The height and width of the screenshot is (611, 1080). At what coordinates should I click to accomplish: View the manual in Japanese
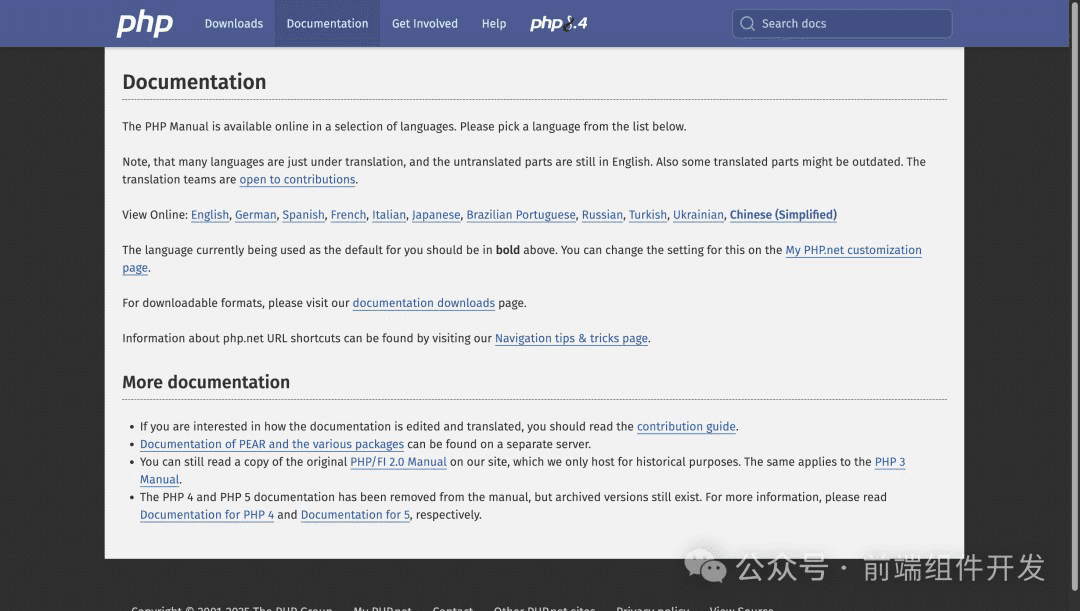click(x=436, y=215)
